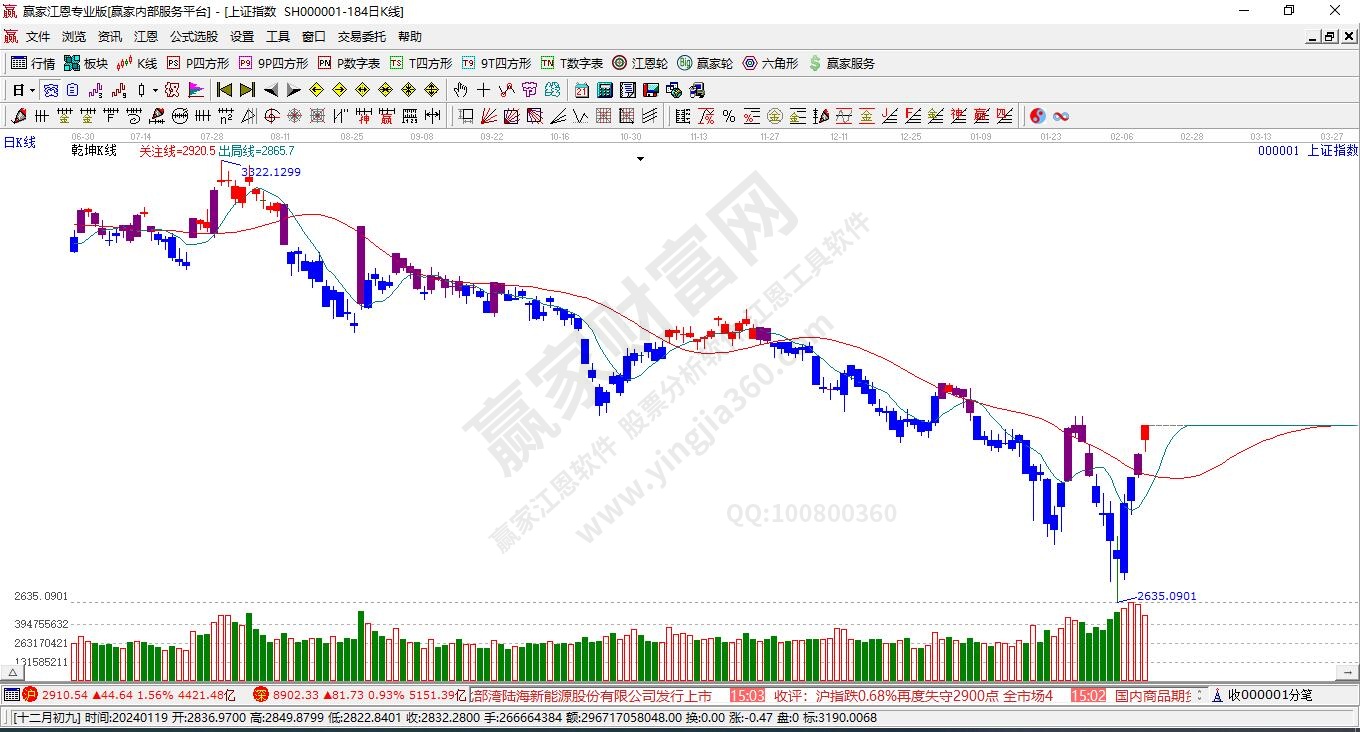Expand the candlestick style dropdown arrow
Image resolution: width=1360 pixels, height=732 pixels.
pos(155,90)
